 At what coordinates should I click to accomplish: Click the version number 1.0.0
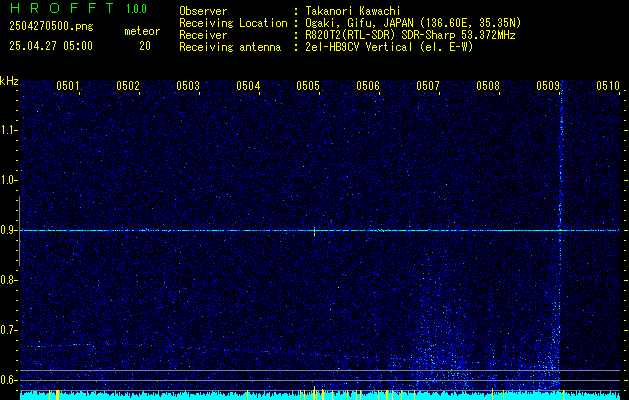pos(136,9)
